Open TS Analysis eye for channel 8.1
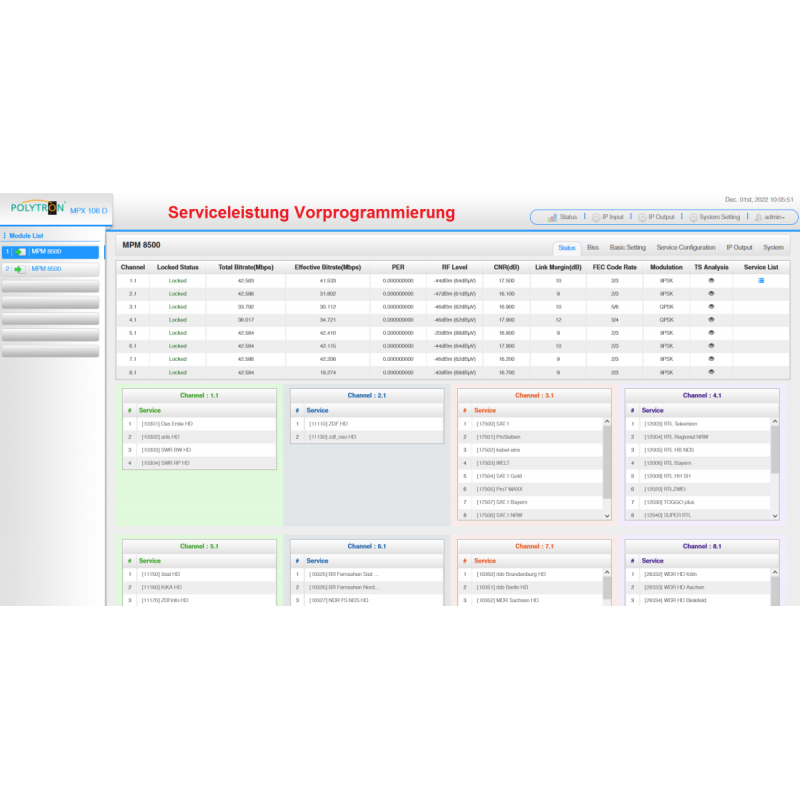Image resolution: width=800 pixels, height=800 pixels. tap(711, 372)
